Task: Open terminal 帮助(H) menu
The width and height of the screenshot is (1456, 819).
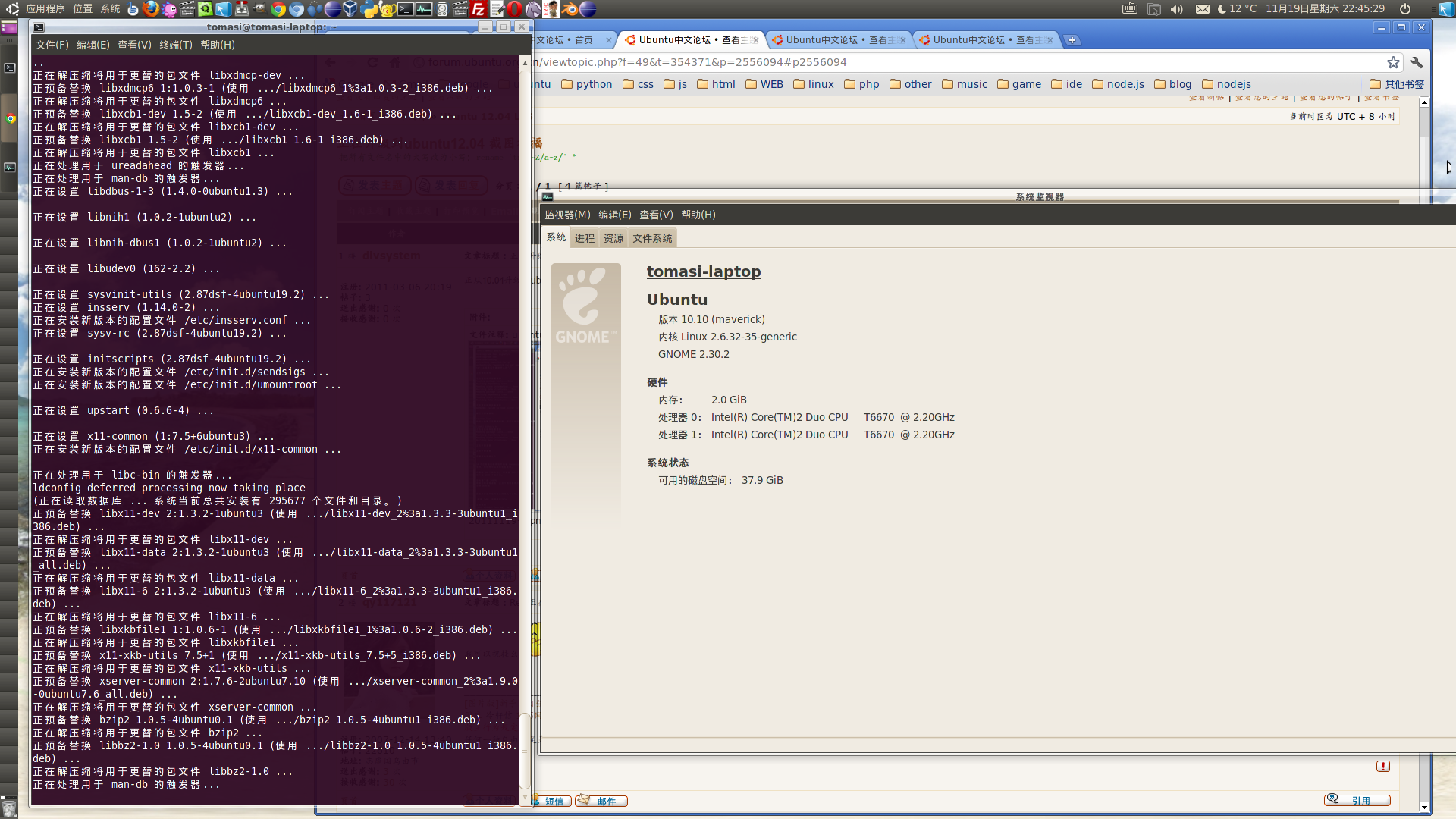Action: click(218, 45)
